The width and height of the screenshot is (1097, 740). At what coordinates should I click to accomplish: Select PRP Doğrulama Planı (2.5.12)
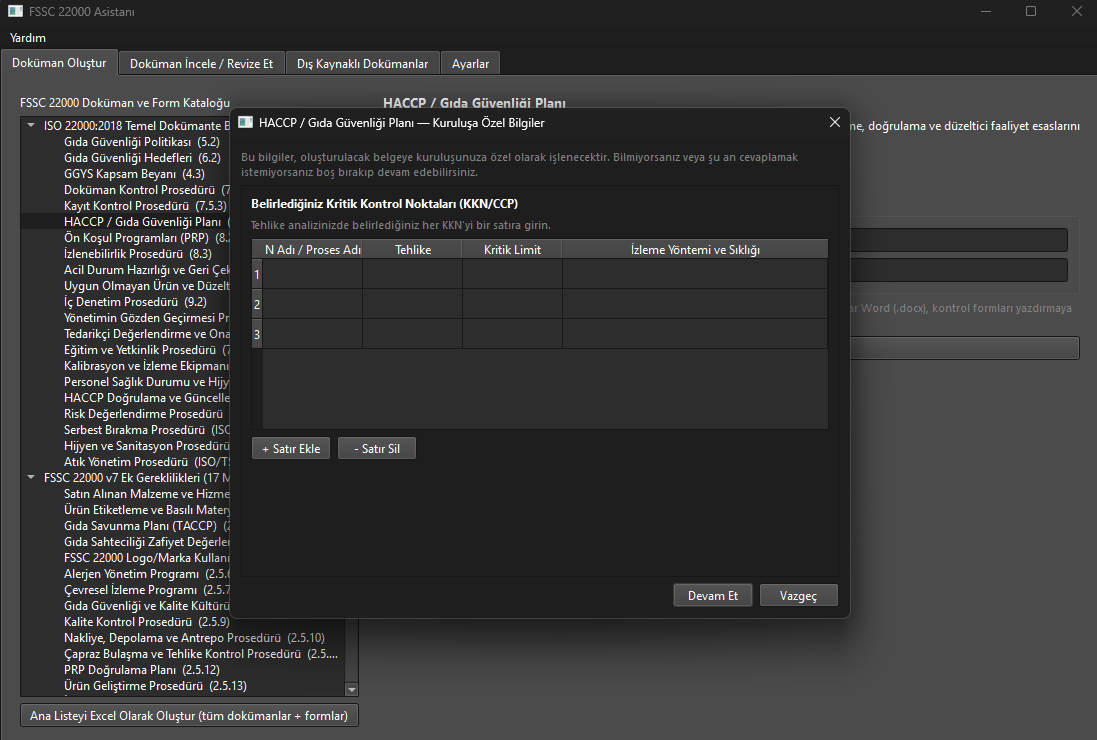(x=142, y=670)
